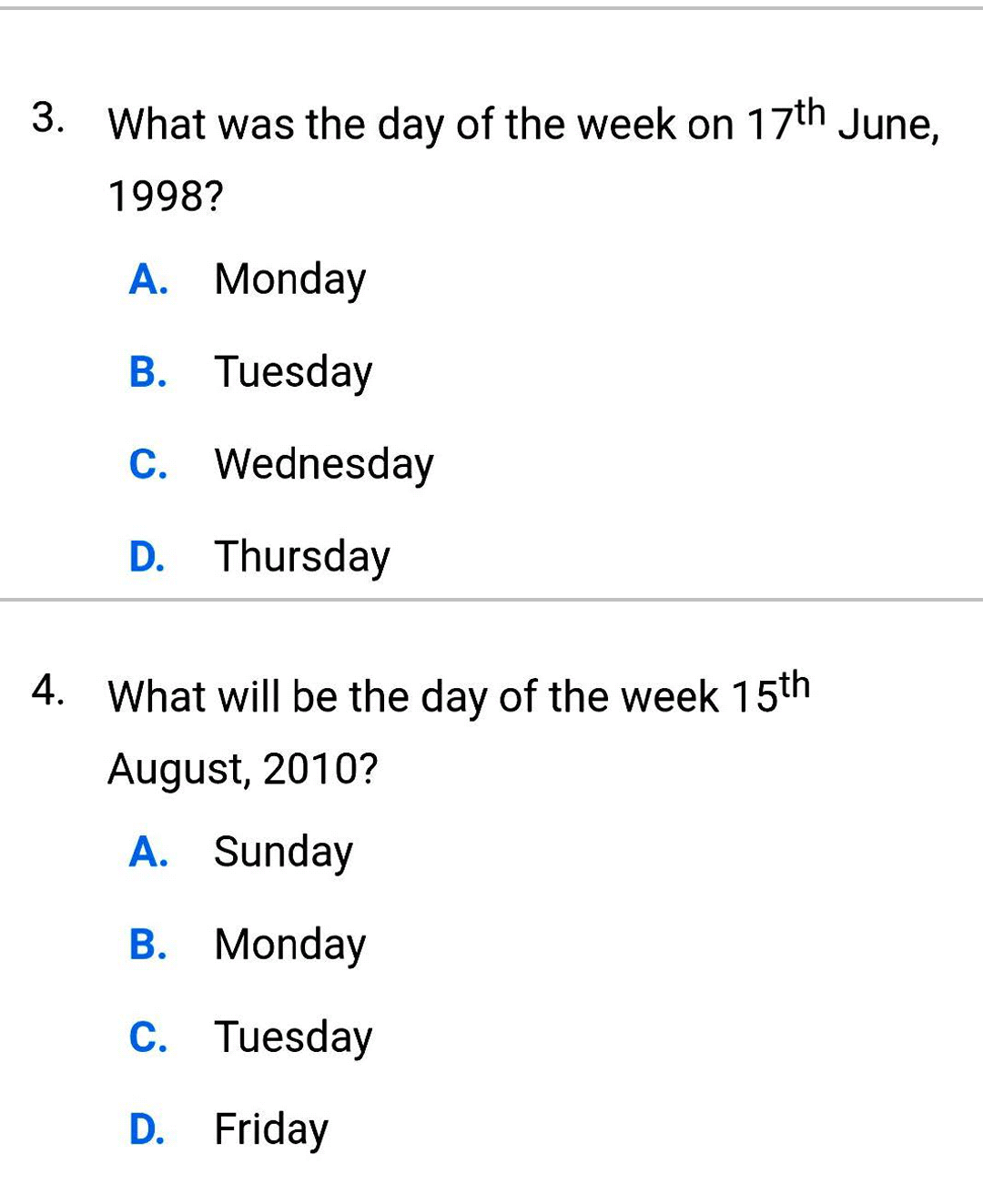Image resolution: width=983 pixels, height=1204 pixels.
Task: Pick Tuesday answer text for August 2010 question
Action: (x=293, y=1037)
